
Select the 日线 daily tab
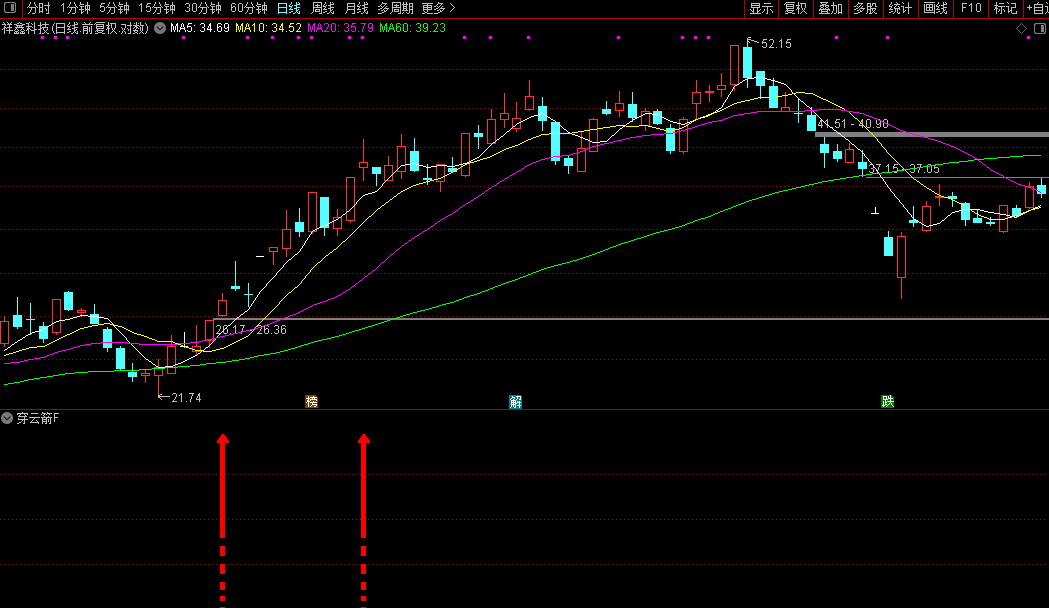click(x=288, y=8)
